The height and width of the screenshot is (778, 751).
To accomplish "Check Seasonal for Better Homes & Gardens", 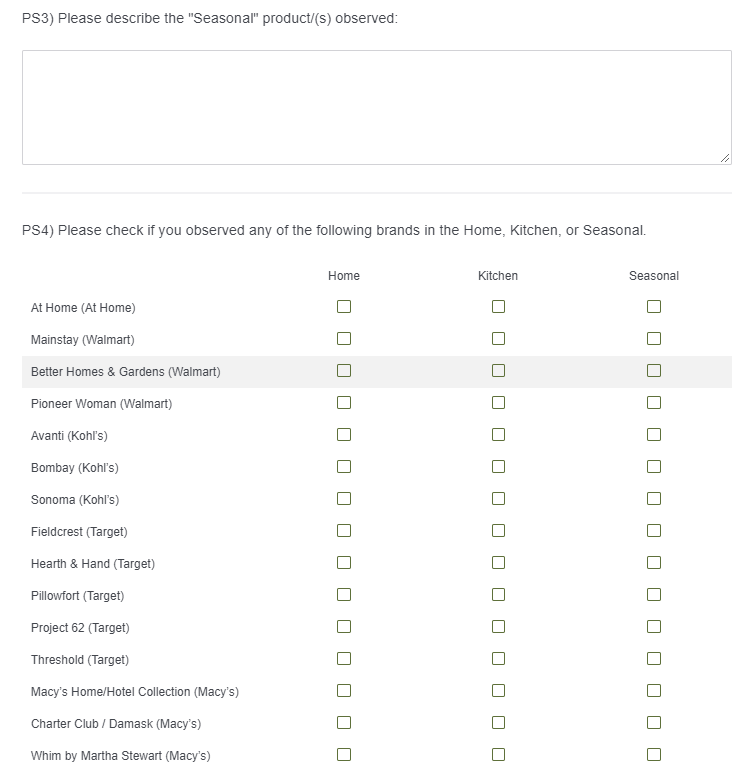I will point(654,371).
